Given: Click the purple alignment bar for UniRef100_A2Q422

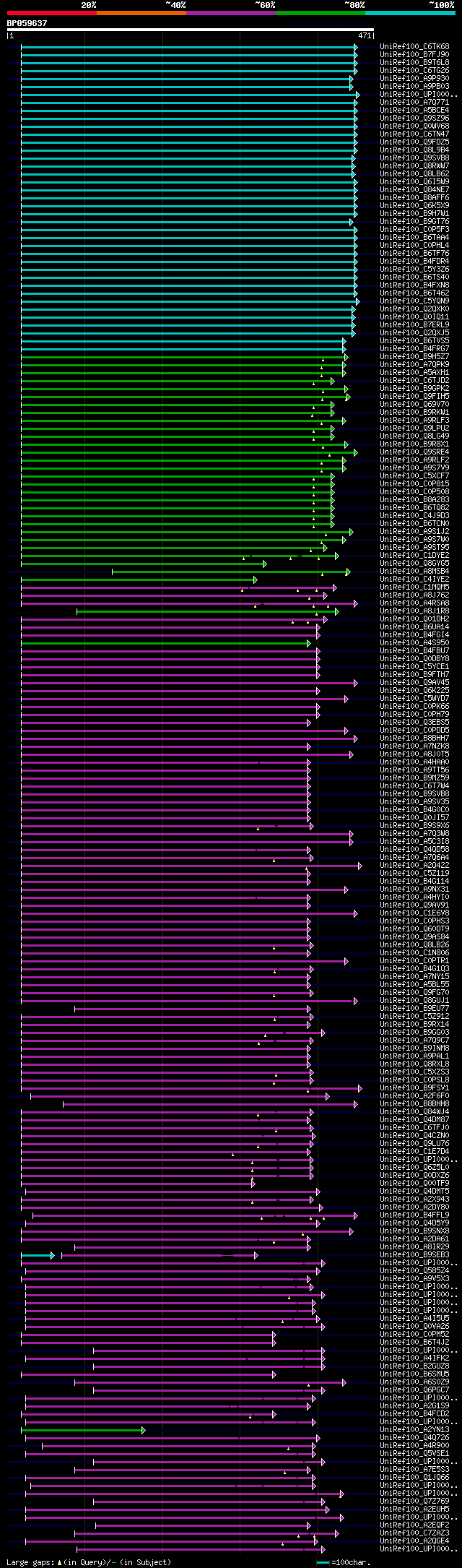Looking at the screenshot, I should (191, 866).
